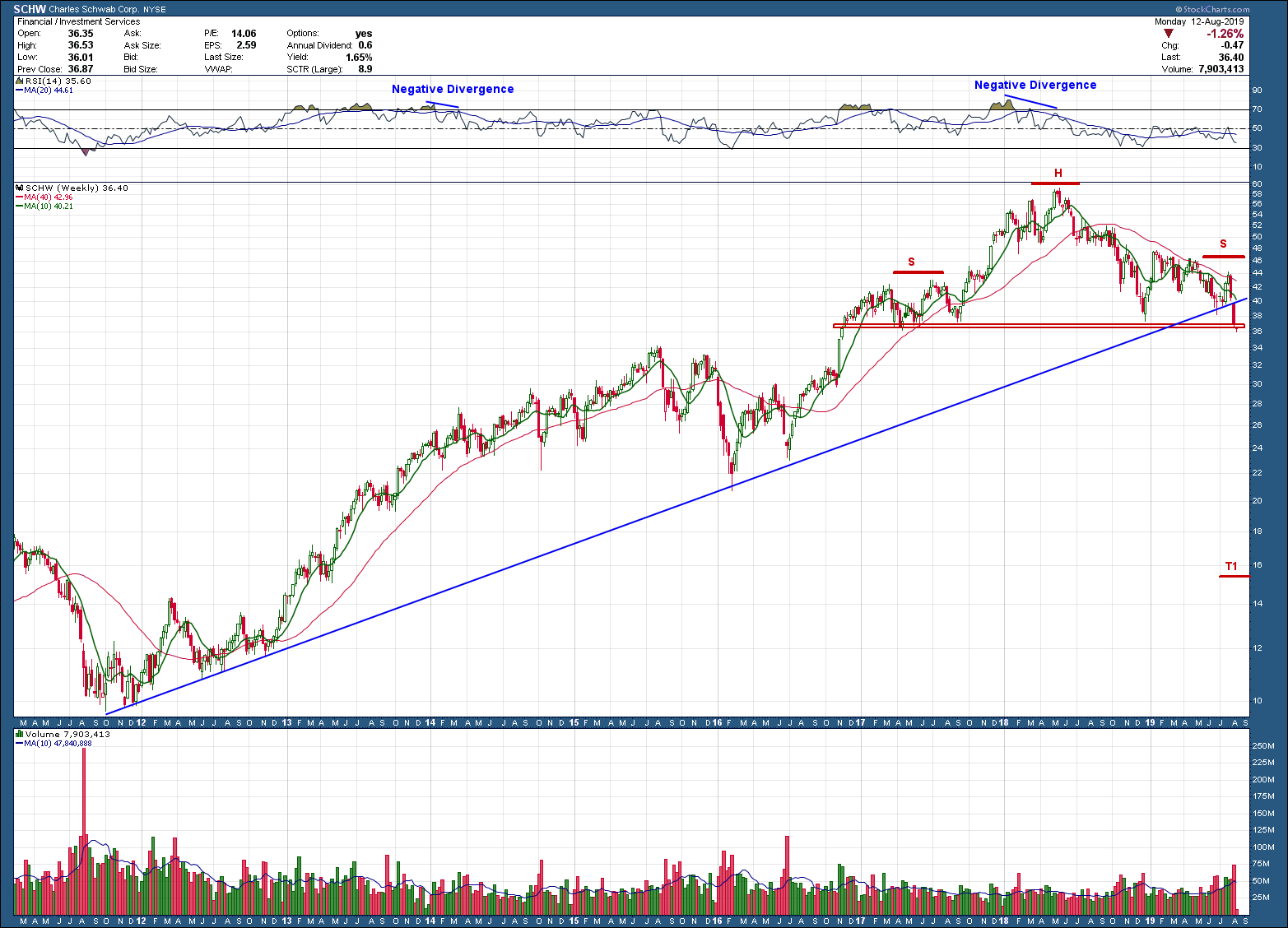Click the tallest volume spike bar in 2011
1288x928 pixels.
click(83, 829)
